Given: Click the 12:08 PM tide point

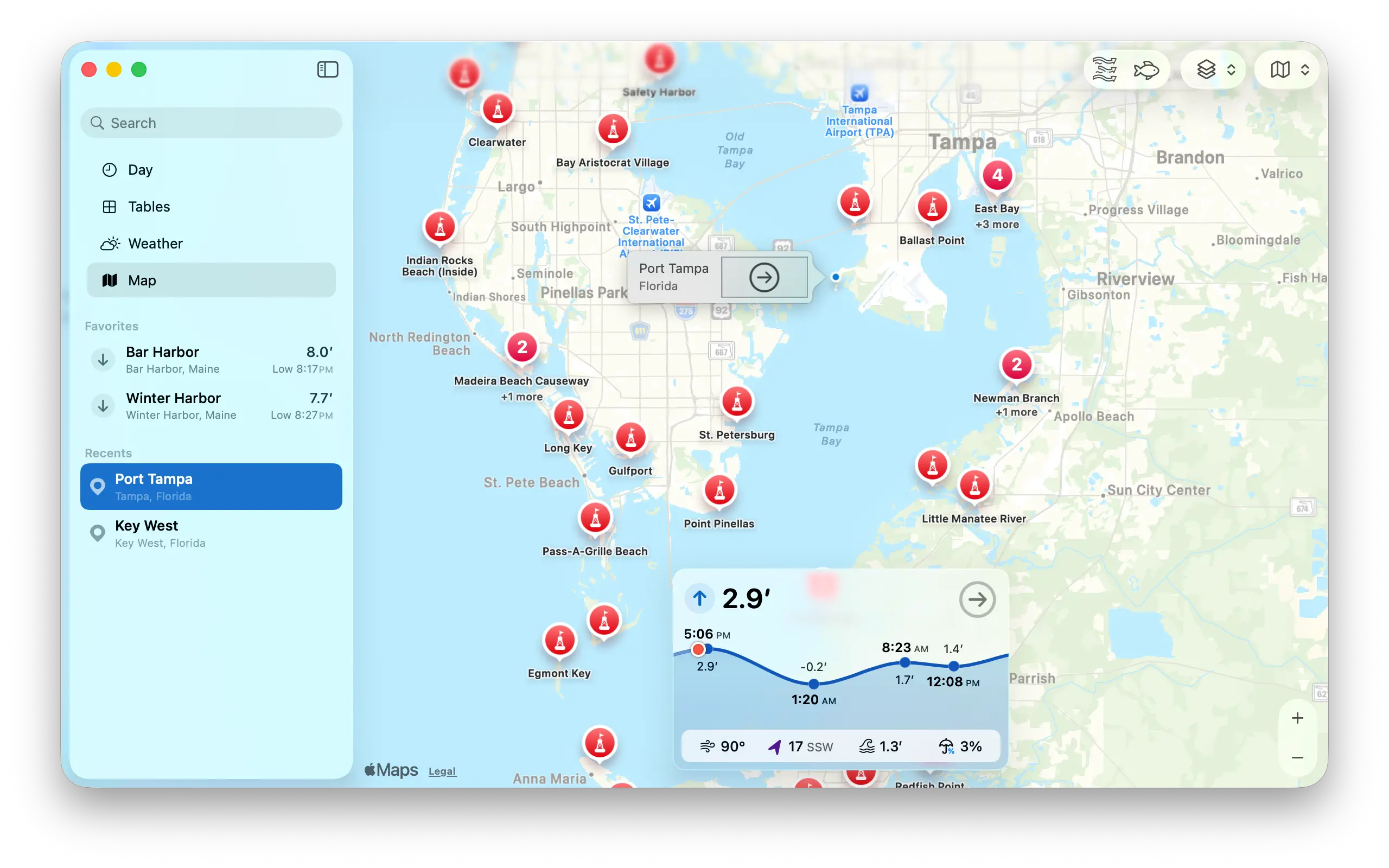Looking at the screenshot, I should tap(953, 666).
